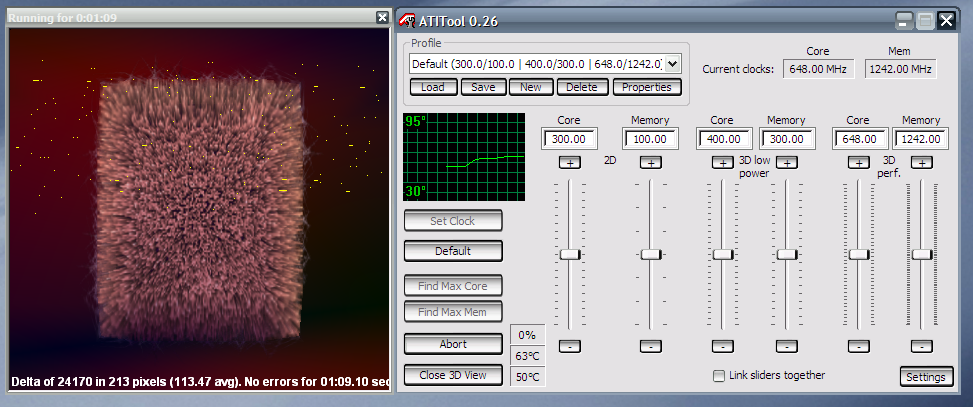Decrease 2D Memory clock with minus button

650,346
